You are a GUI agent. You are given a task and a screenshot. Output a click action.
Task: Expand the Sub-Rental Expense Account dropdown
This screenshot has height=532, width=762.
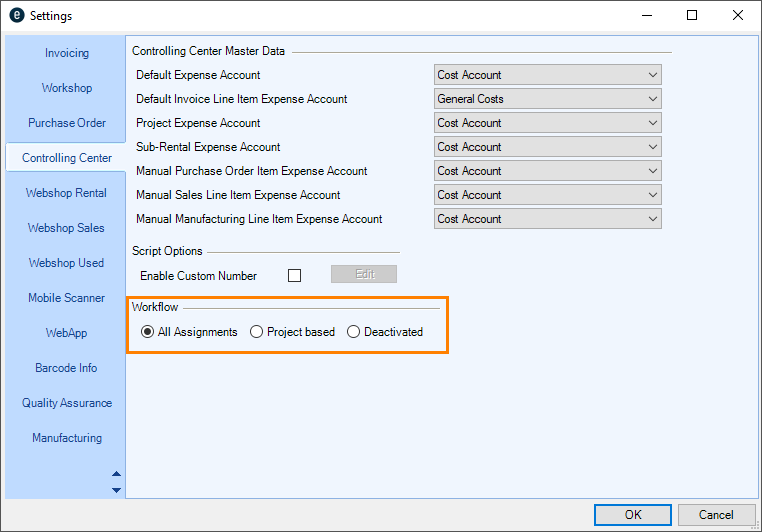pos(548,147)
